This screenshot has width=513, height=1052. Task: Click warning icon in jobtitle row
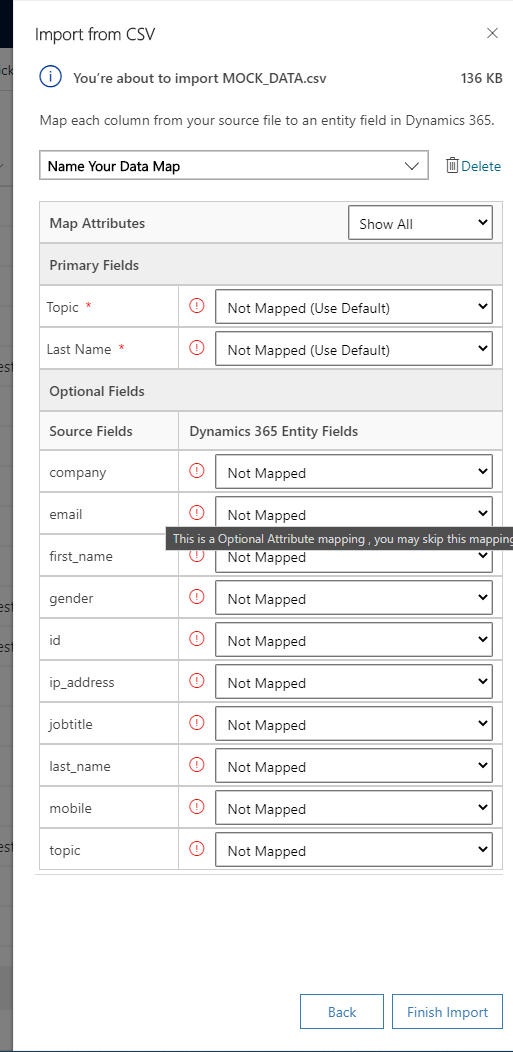pyautogui.click(x=196, y=723)
